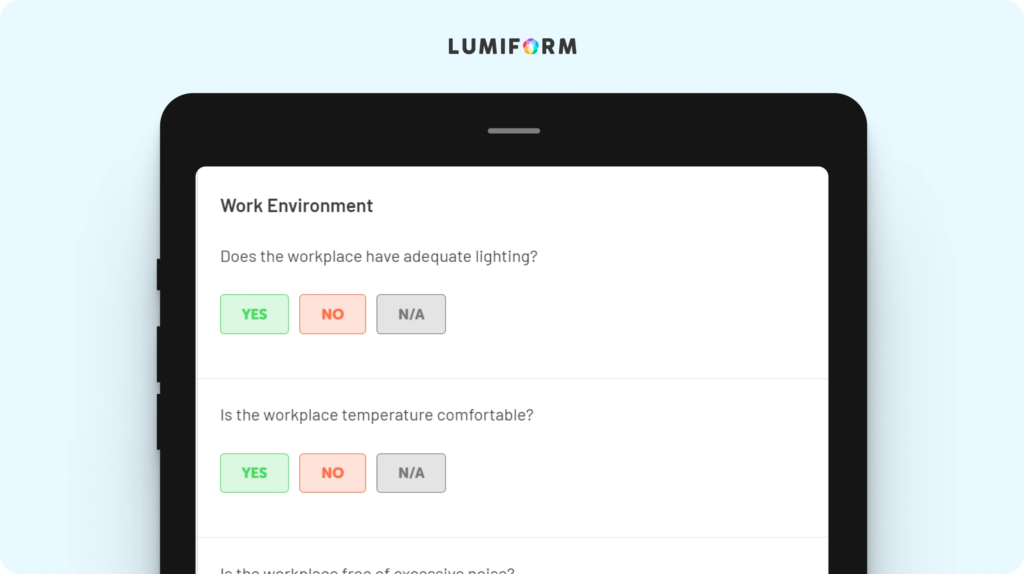
Task: Click the Work Environment section heading
Action: click(296, 206)
